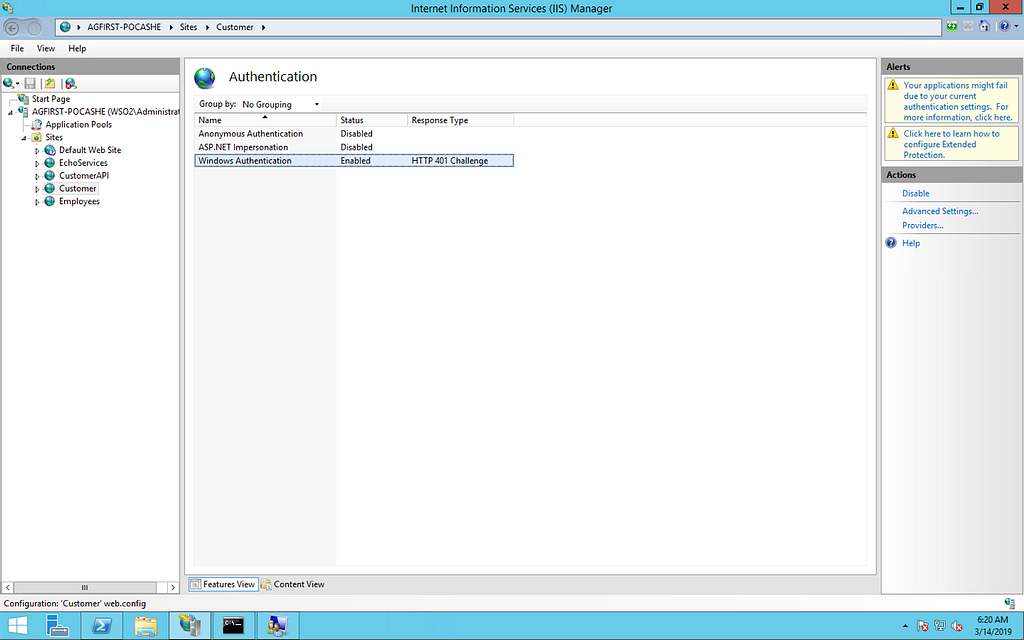
Task: Select the Start Page tree icon
Action: [x=24, y=99]
